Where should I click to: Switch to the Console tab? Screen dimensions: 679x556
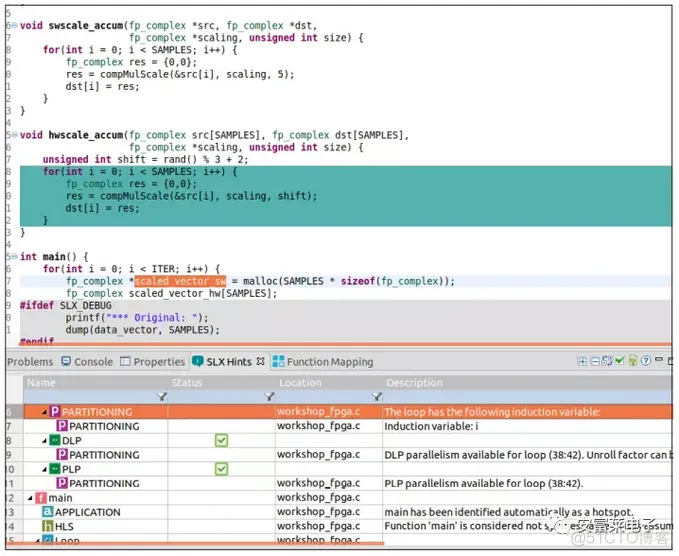(x=87, y=362)
